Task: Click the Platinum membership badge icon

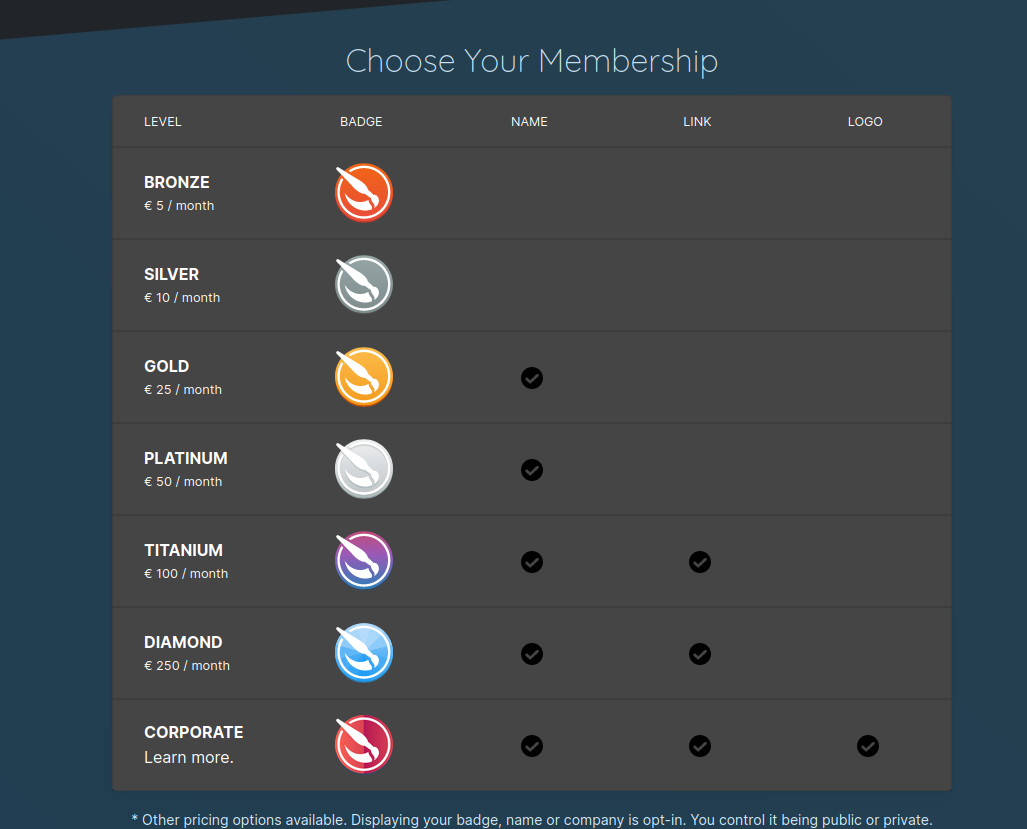Action: (364, 468)
